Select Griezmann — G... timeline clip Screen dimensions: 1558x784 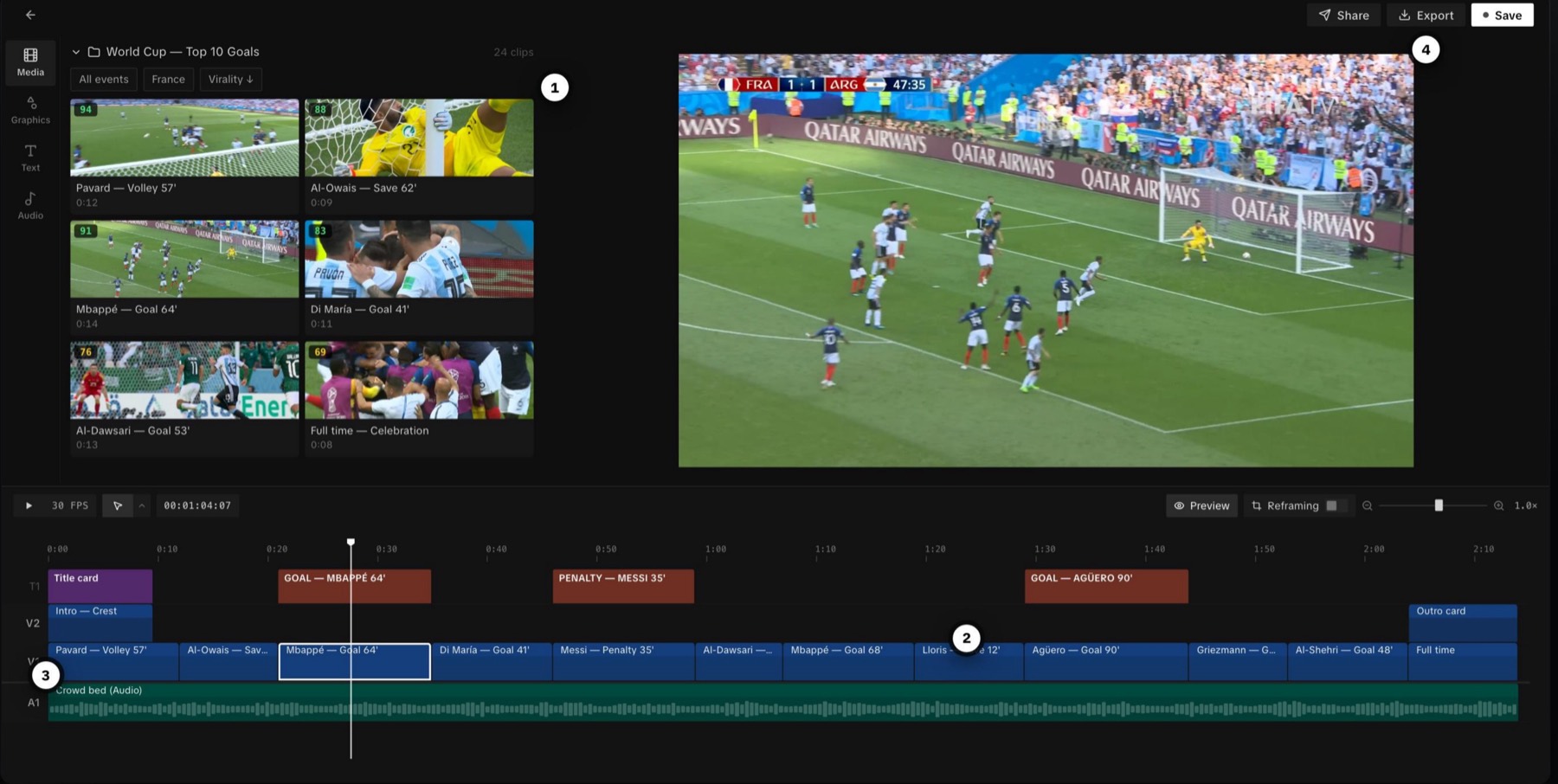tap(1239, 661)
